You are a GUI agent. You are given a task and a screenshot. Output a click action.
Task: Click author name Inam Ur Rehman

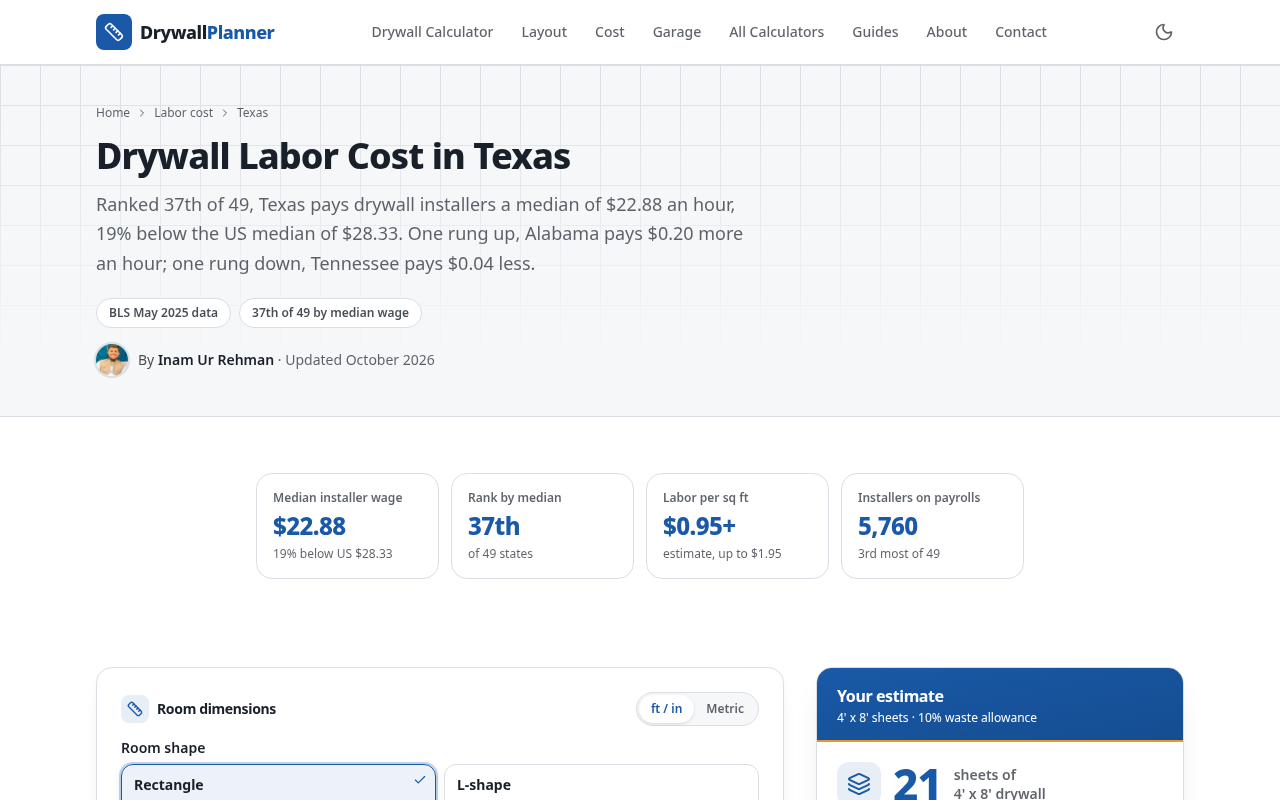(x=216, y=360)
